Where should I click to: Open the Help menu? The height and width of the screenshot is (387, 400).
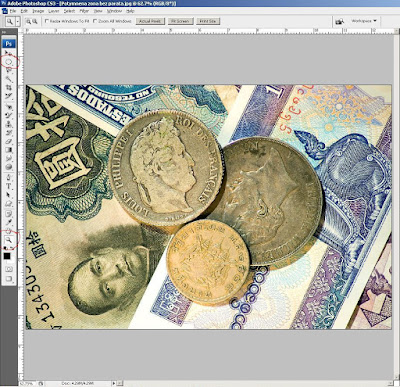pos(130,11)
